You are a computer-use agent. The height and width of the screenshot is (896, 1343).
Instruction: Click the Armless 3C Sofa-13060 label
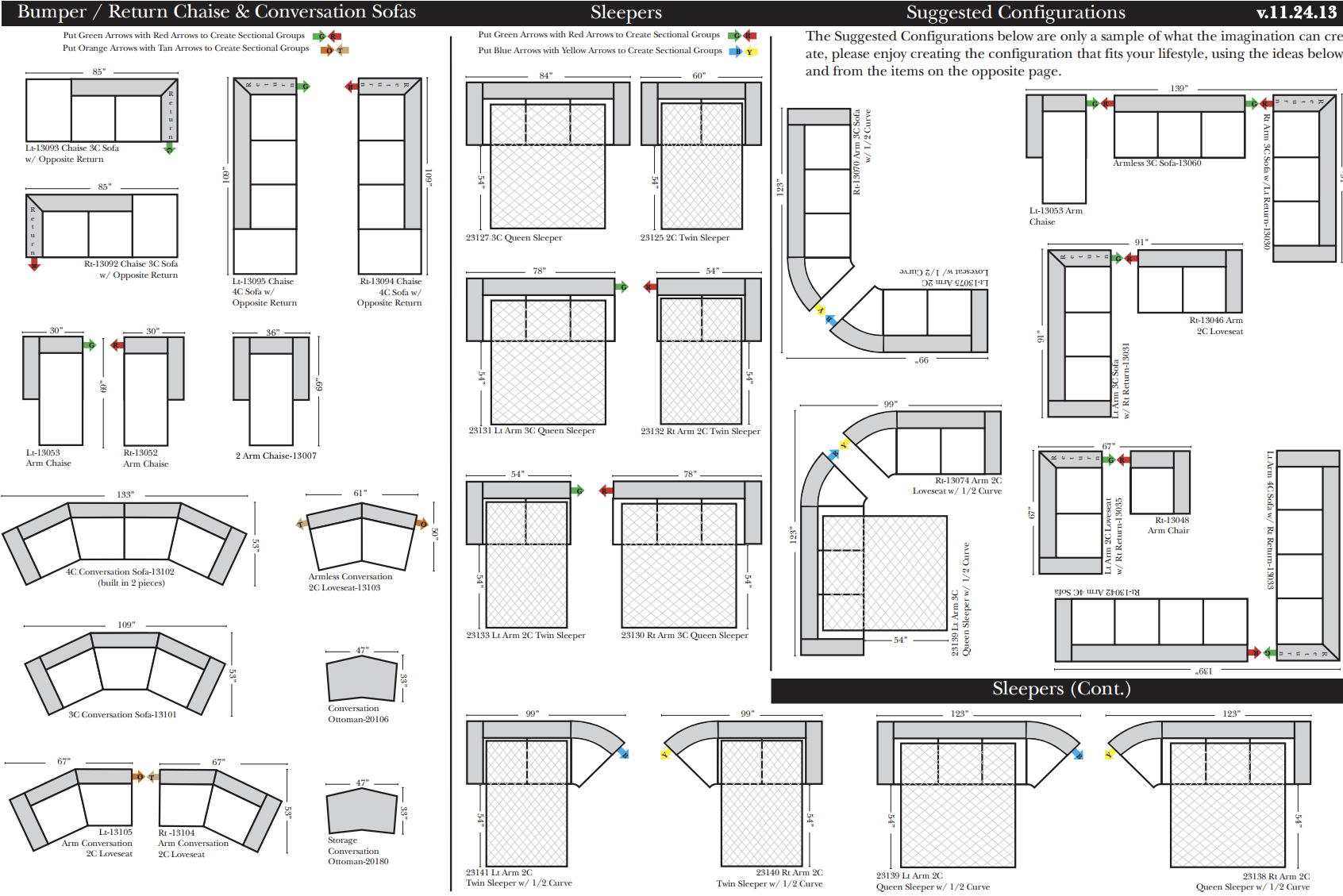(x=1156, y=163)
